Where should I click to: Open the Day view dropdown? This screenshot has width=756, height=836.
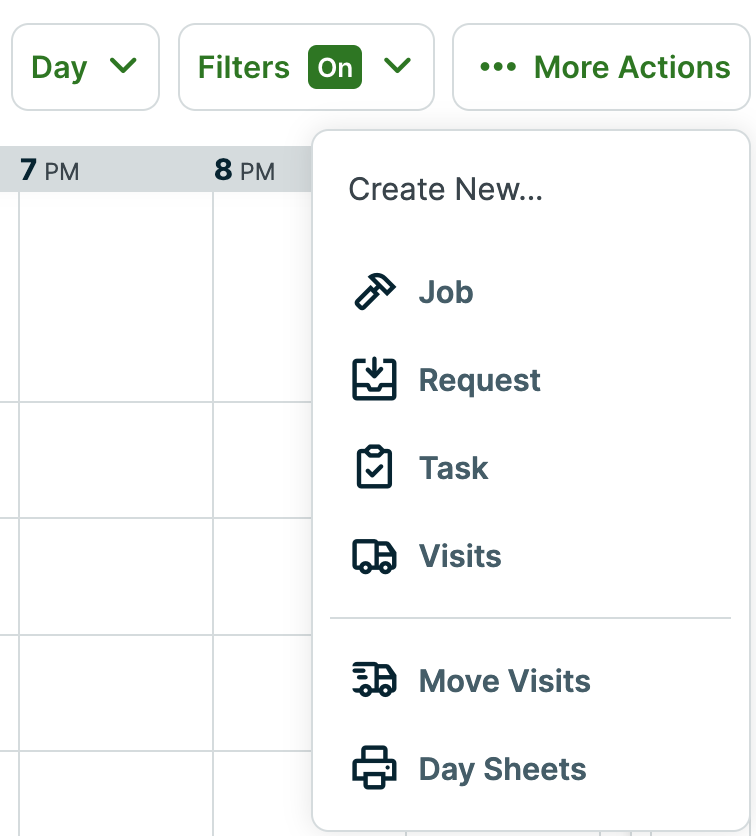click(85, 67)
